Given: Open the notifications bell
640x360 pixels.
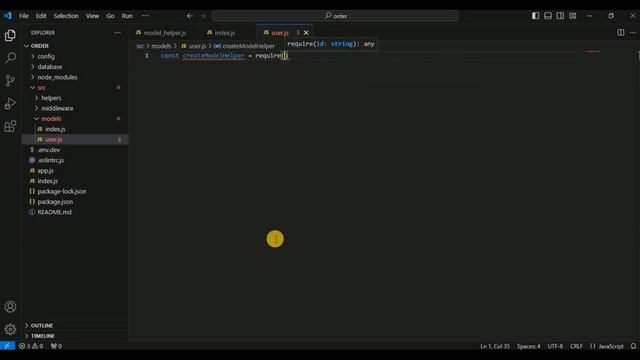Looking at the screenshot, I should (633, 346).
